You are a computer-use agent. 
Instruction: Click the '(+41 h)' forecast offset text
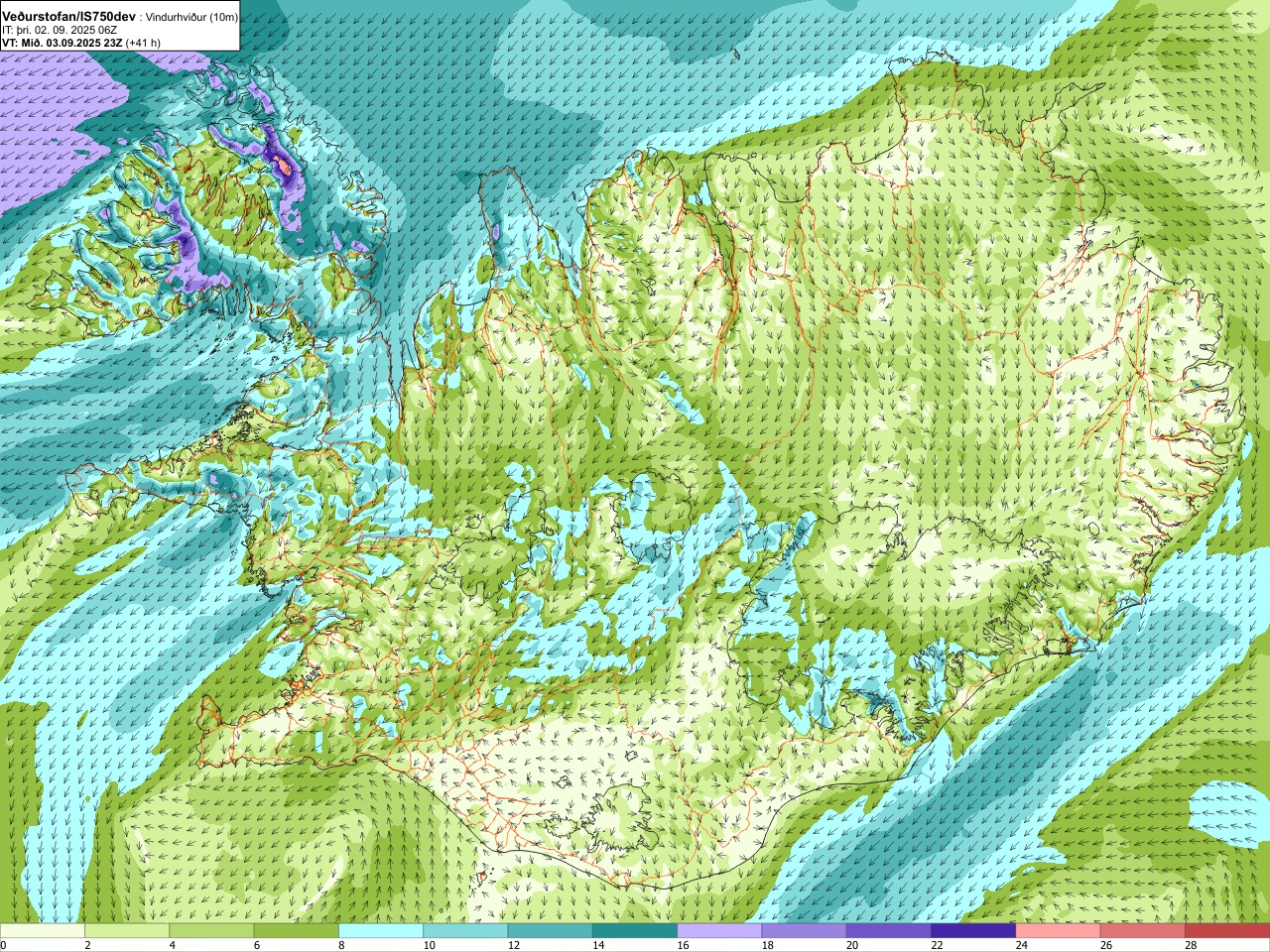click(143, 43)
